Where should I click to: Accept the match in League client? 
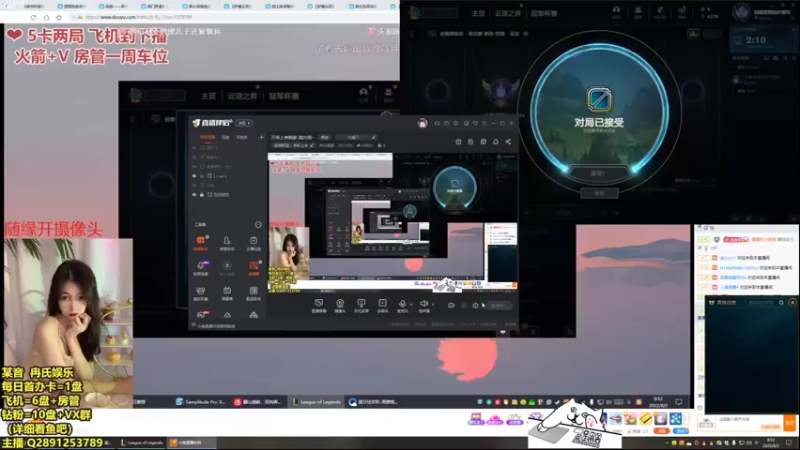pos(598,173)
